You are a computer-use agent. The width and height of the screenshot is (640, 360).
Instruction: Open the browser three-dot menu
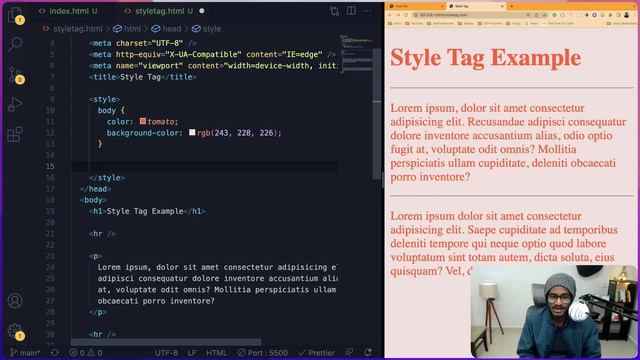tap(634, 15)
